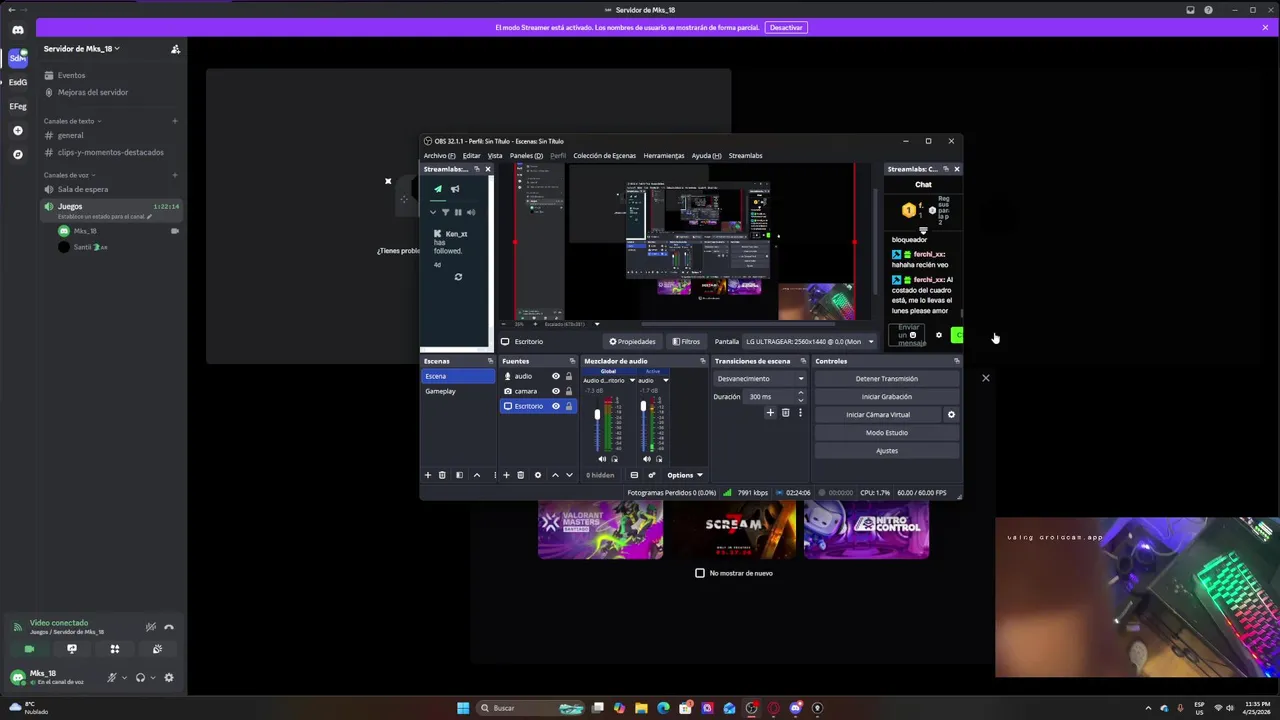Toggle visibility of audio source
This screenshot has width=1280, height=720.
556,376
